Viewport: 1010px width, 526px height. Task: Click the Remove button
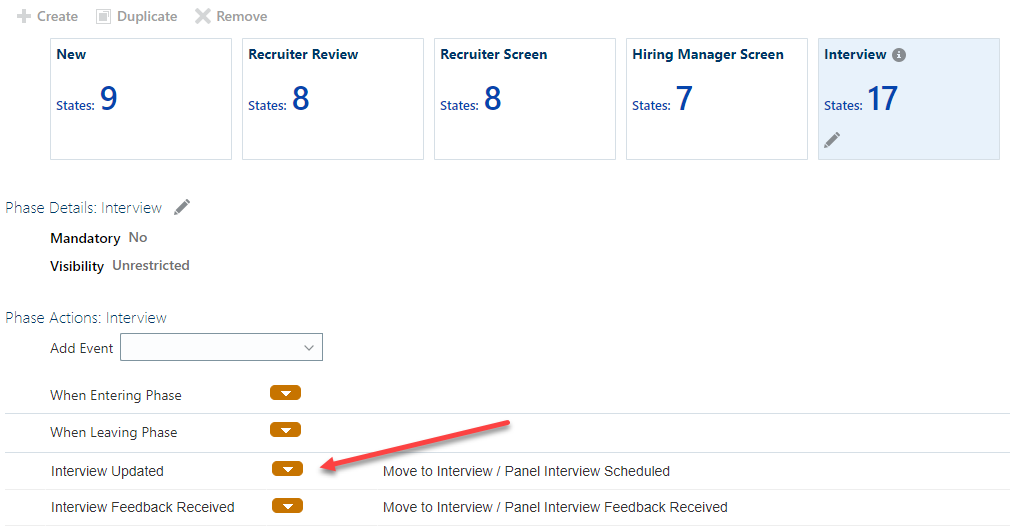231,16
